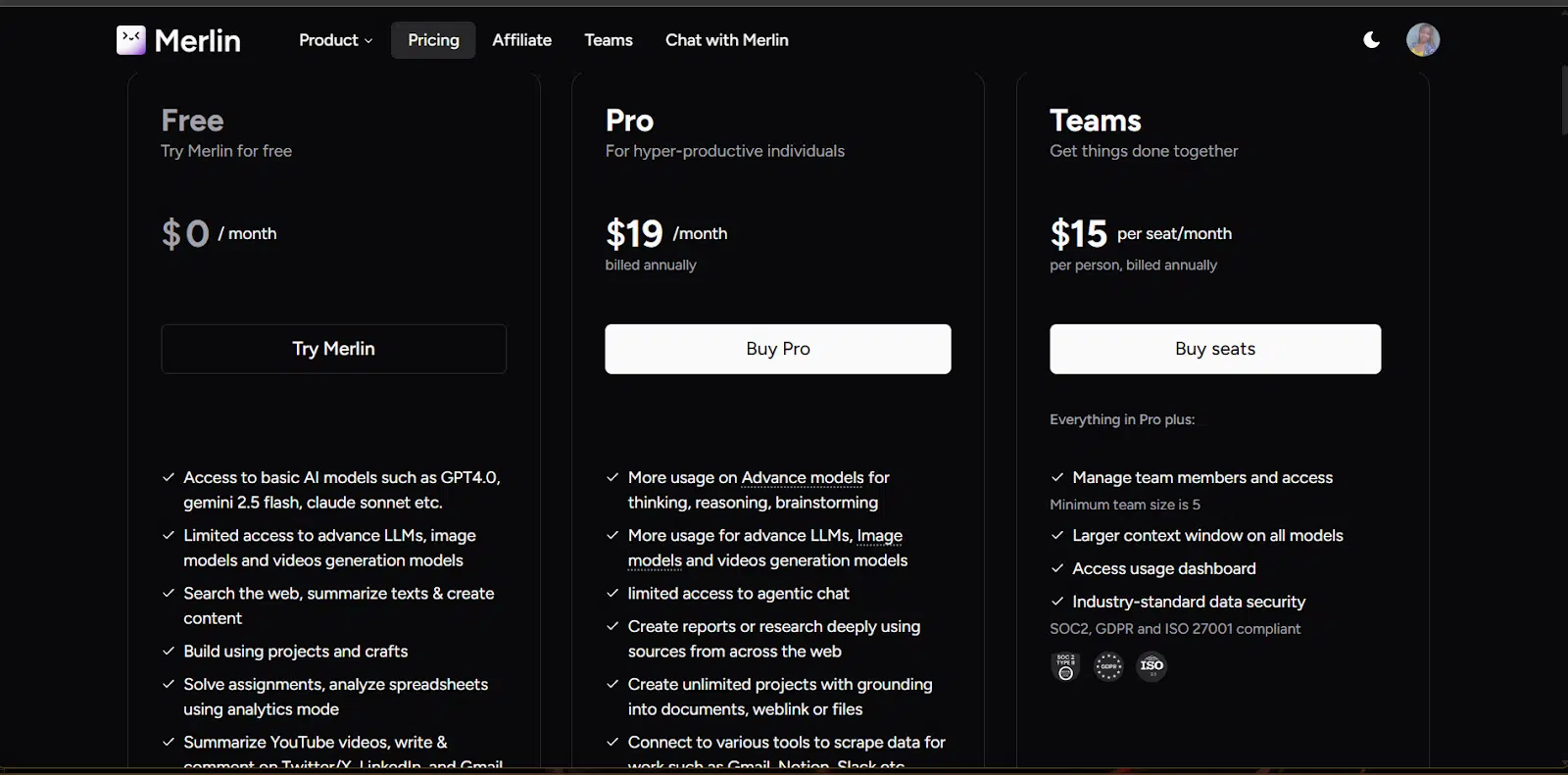The image size is (1568, 775).
Task: Click the Buy Pro button
Action: click(x=778, y=349)
